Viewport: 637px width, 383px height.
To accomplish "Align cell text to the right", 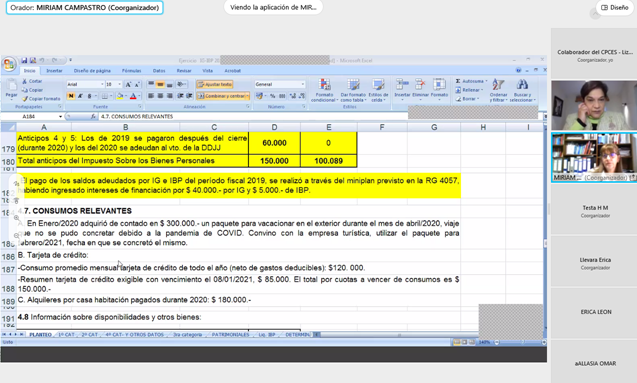I will tap(169, 96).
